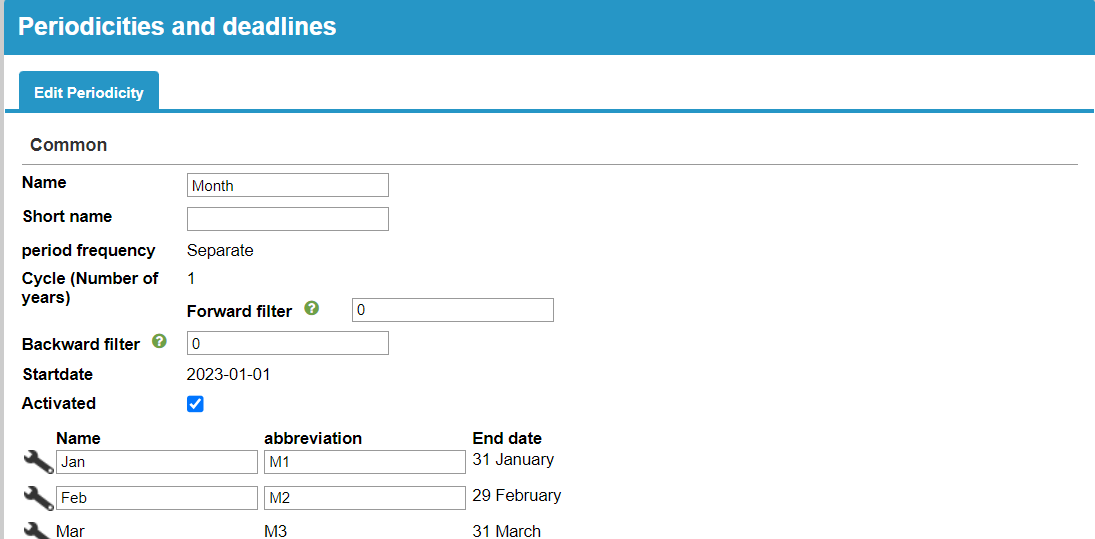Click the 29 February end date text
Screen dimensions: 1095x539
pyautogui.click(x=517, y=496)
